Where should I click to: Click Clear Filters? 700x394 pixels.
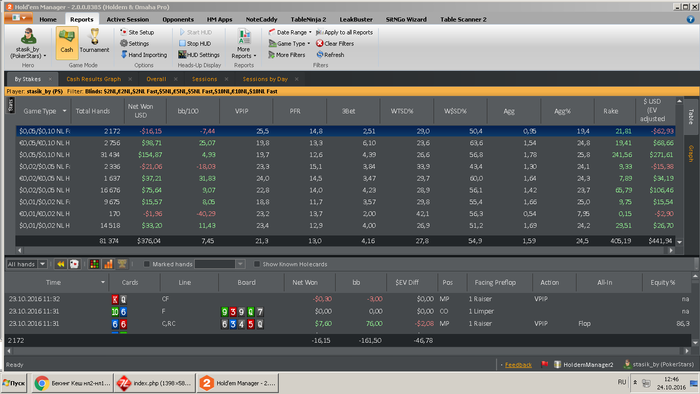pos(335,43)
